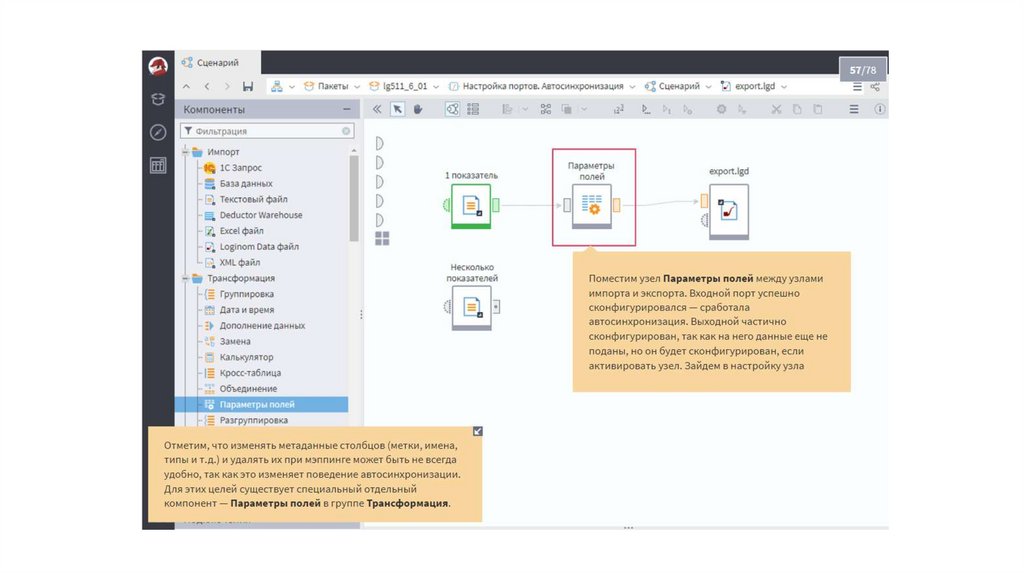Open hamburger menu in canvas toolbar
1024x574 pixels.
pyautogui.click(x=854, y=109)
